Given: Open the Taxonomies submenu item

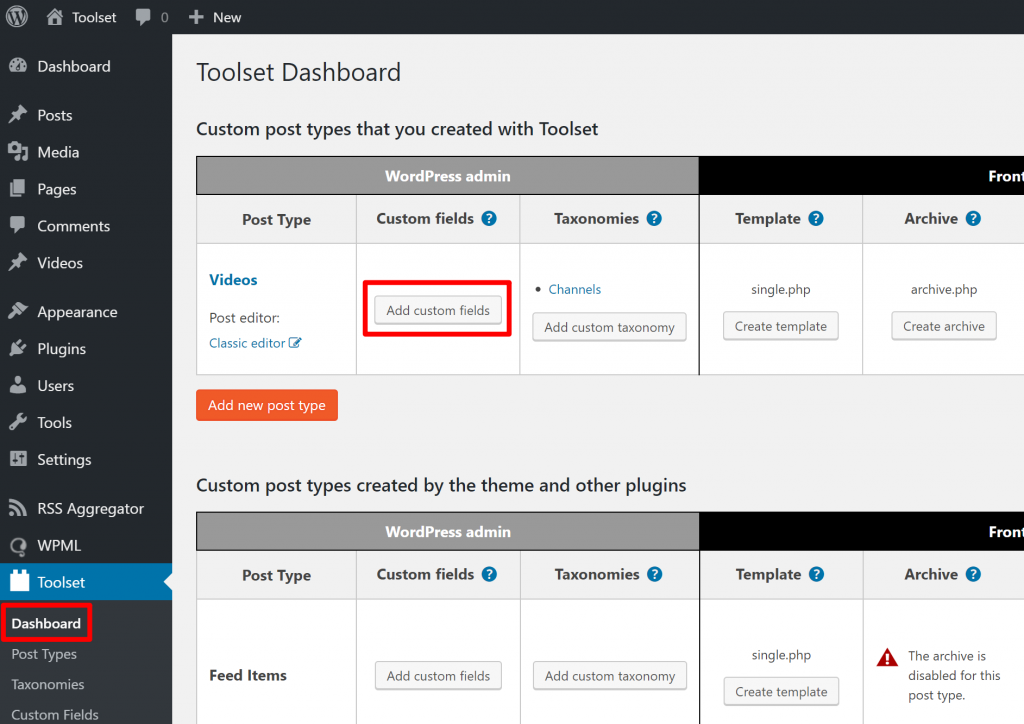Looking at the screenshot, I should click(48, 684).
